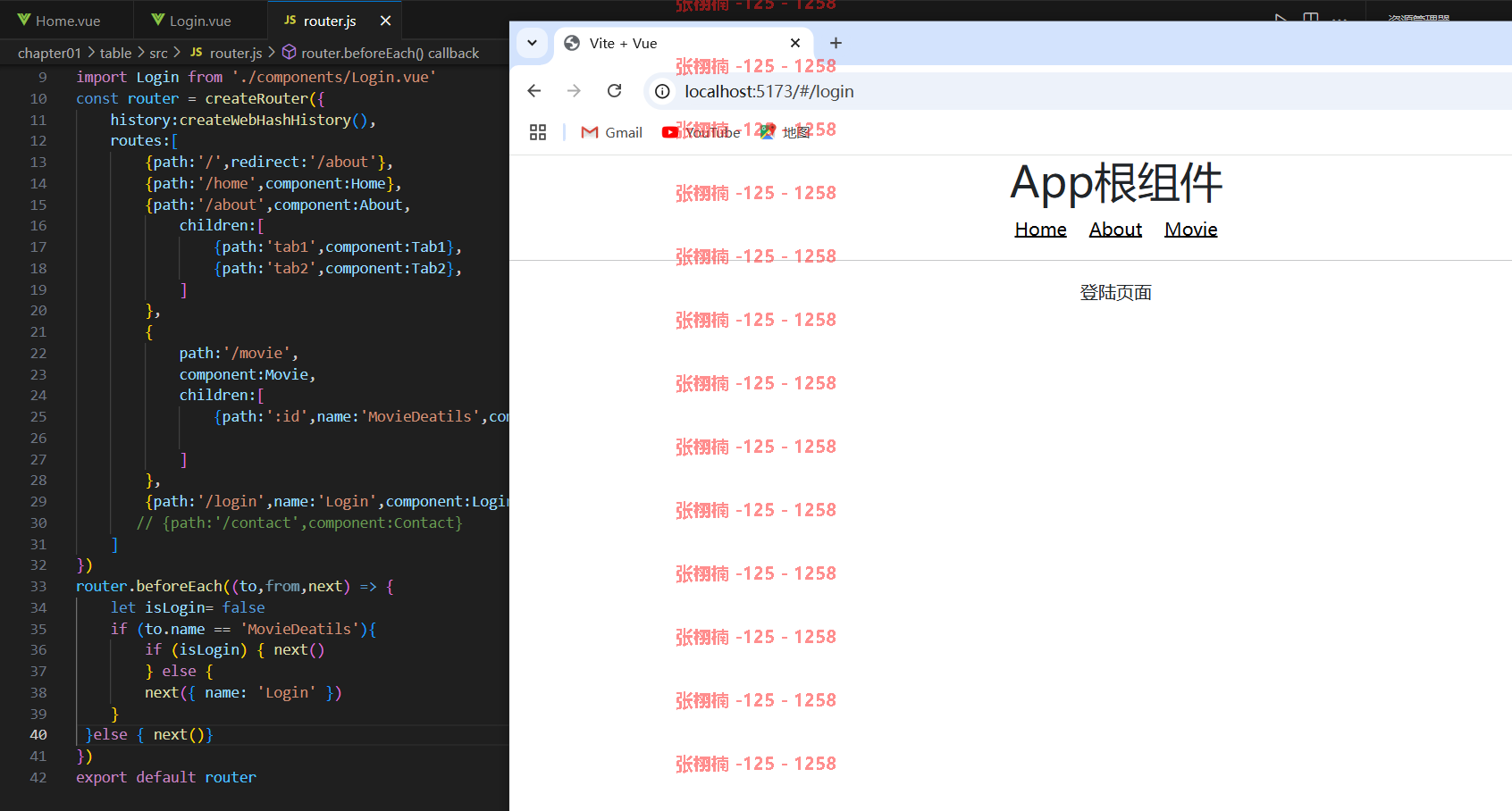Viewport: 1512px width, 811px height.
Task: Click the commented '/contact' route line
Action: pos(299,523)
